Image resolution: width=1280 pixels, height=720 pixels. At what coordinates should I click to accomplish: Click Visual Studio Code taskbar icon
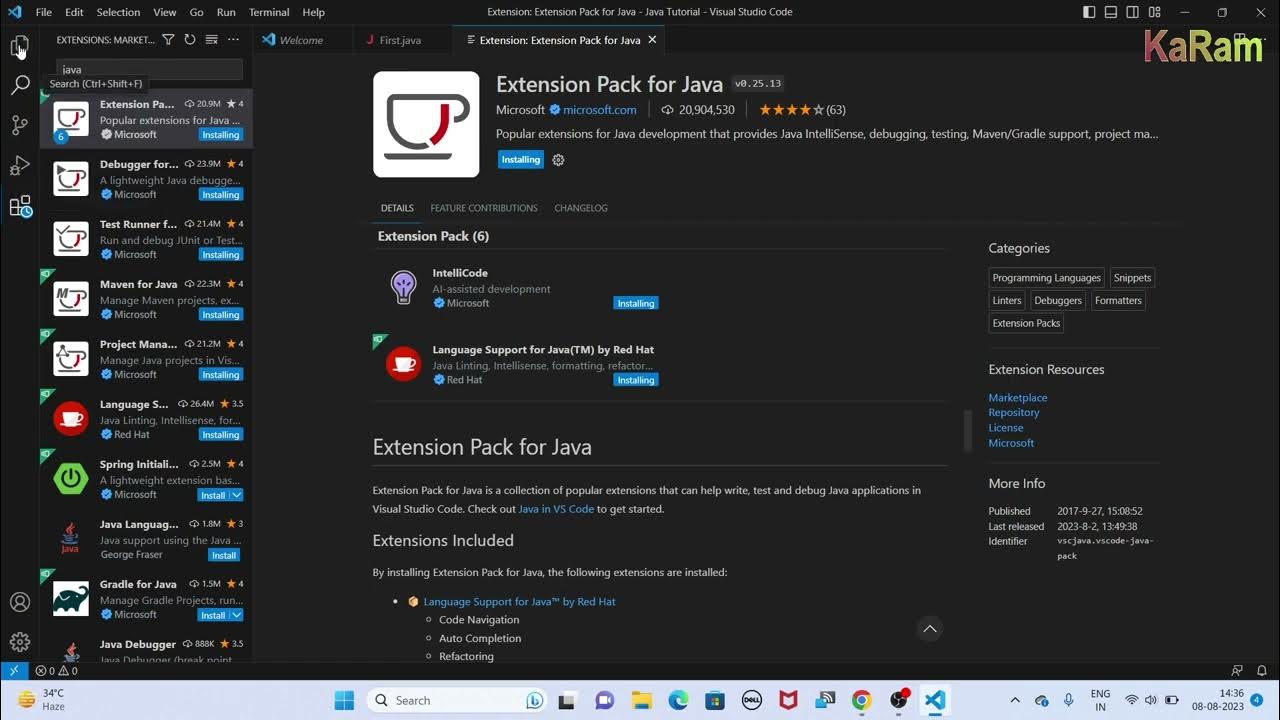[x=935, y=700]
